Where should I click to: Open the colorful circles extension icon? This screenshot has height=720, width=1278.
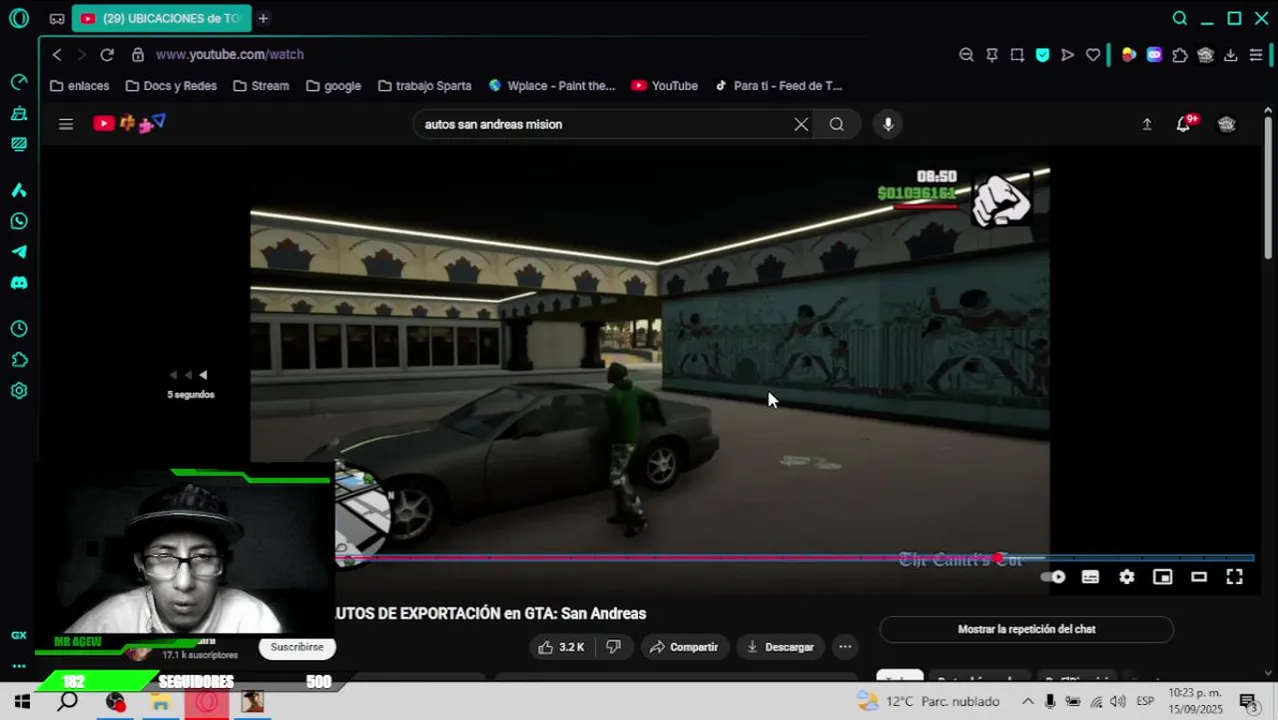(x=1129, y=55)
